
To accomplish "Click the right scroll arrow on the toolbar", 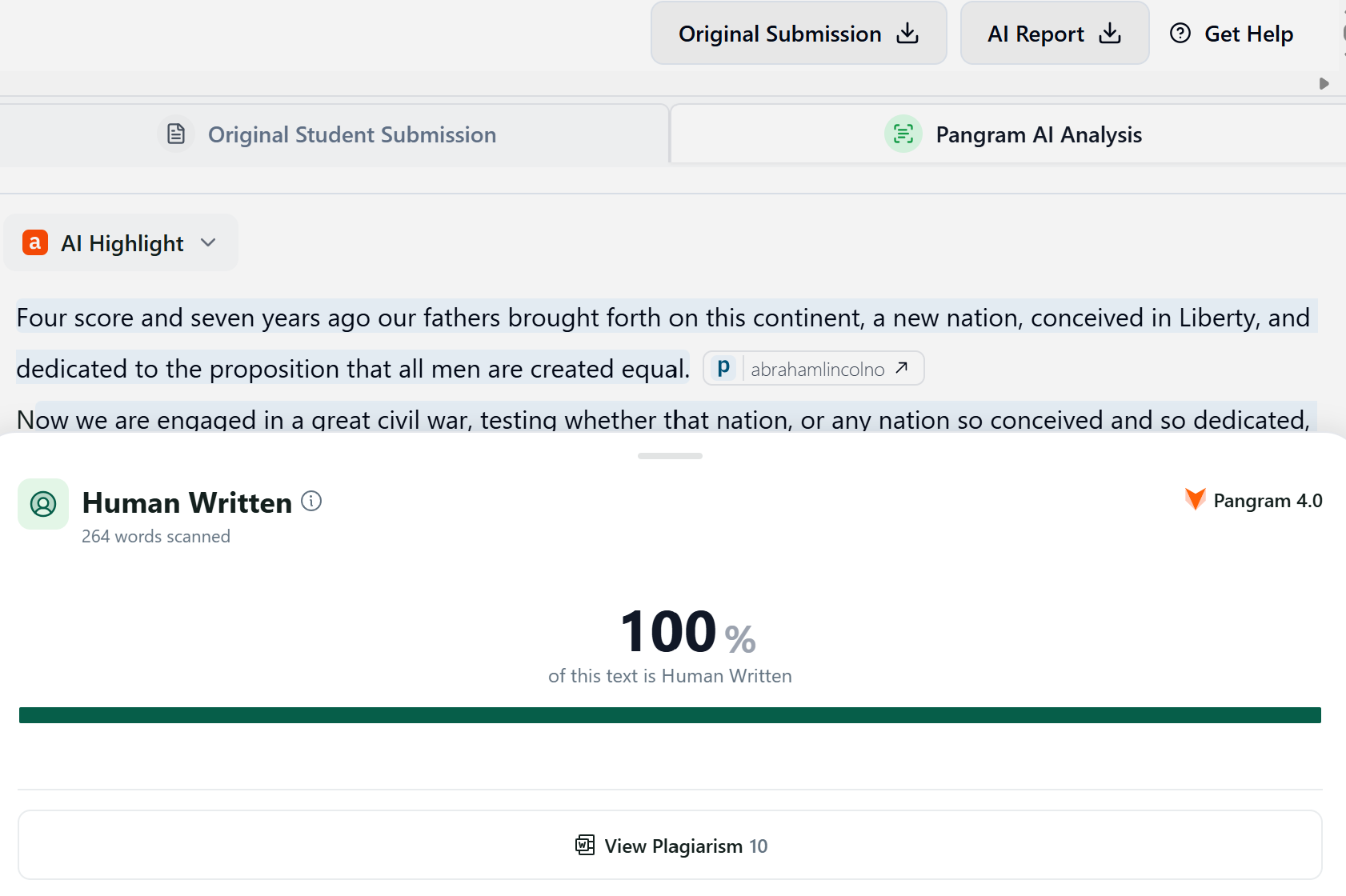I will pos(1324,83).
